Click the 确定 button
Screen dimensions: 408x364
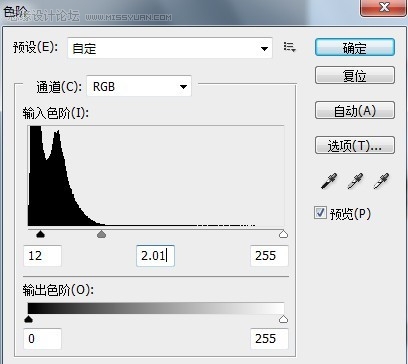[355, 47]
